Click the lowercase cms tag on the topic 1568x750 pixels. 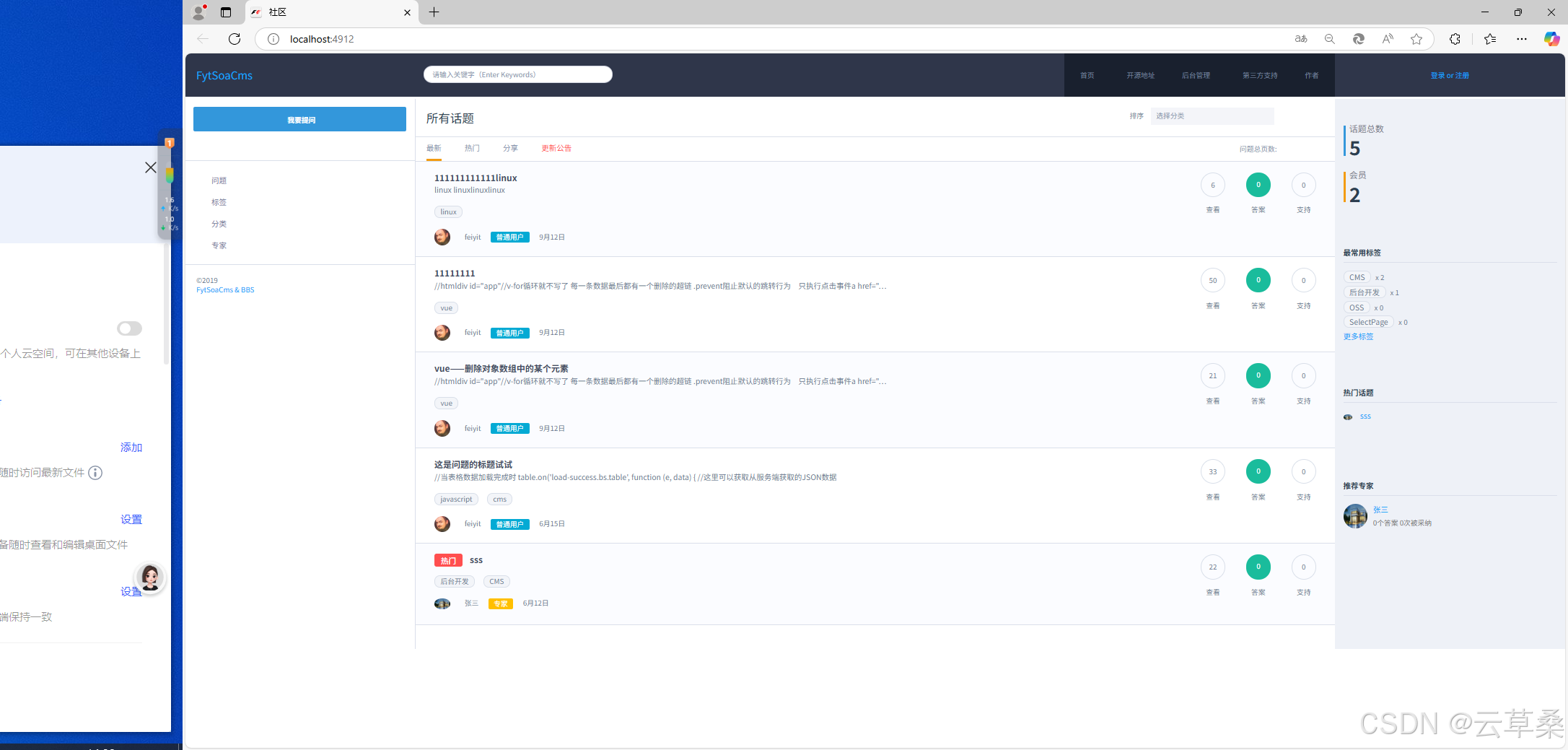499,500
